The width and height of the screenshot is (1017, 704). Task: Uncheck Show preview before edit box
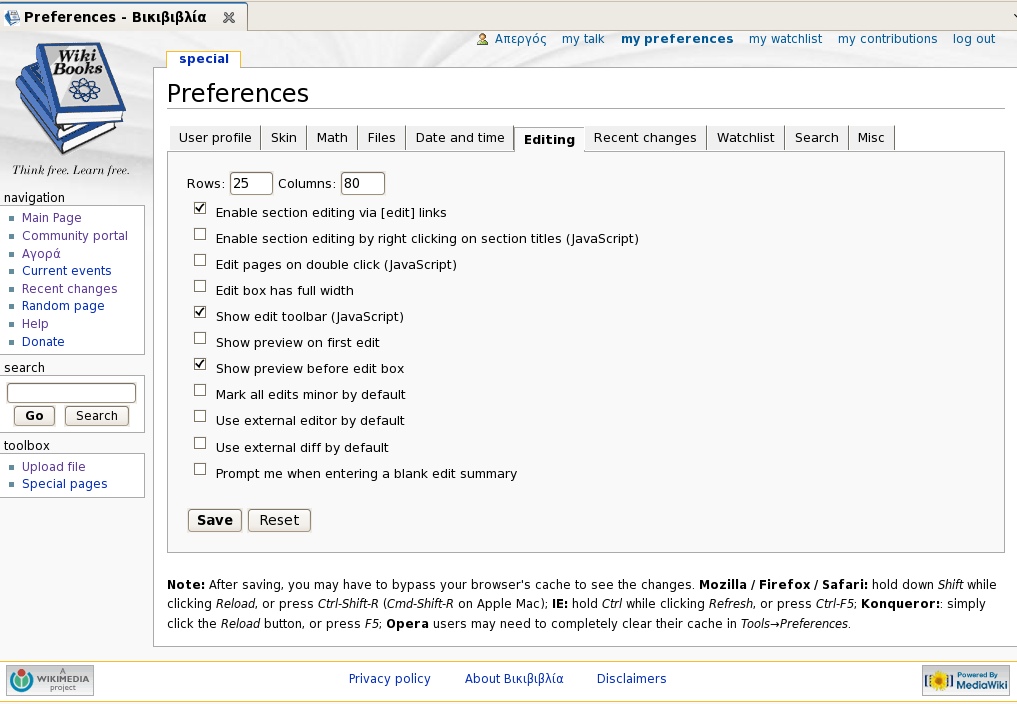pyautogui.click(x=200, y=364)
